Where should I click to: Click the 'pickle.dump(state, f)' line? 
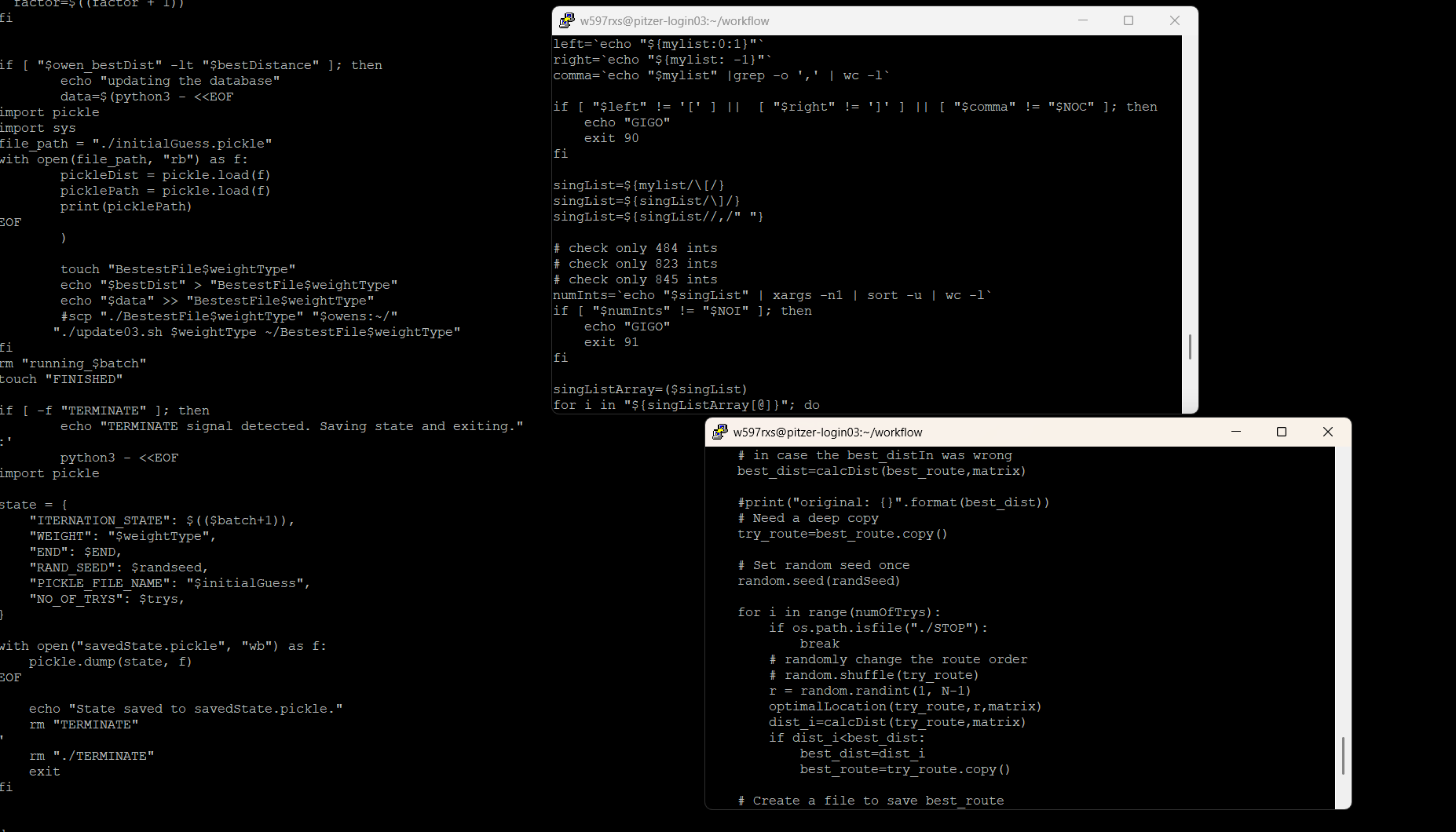(110, 662)
